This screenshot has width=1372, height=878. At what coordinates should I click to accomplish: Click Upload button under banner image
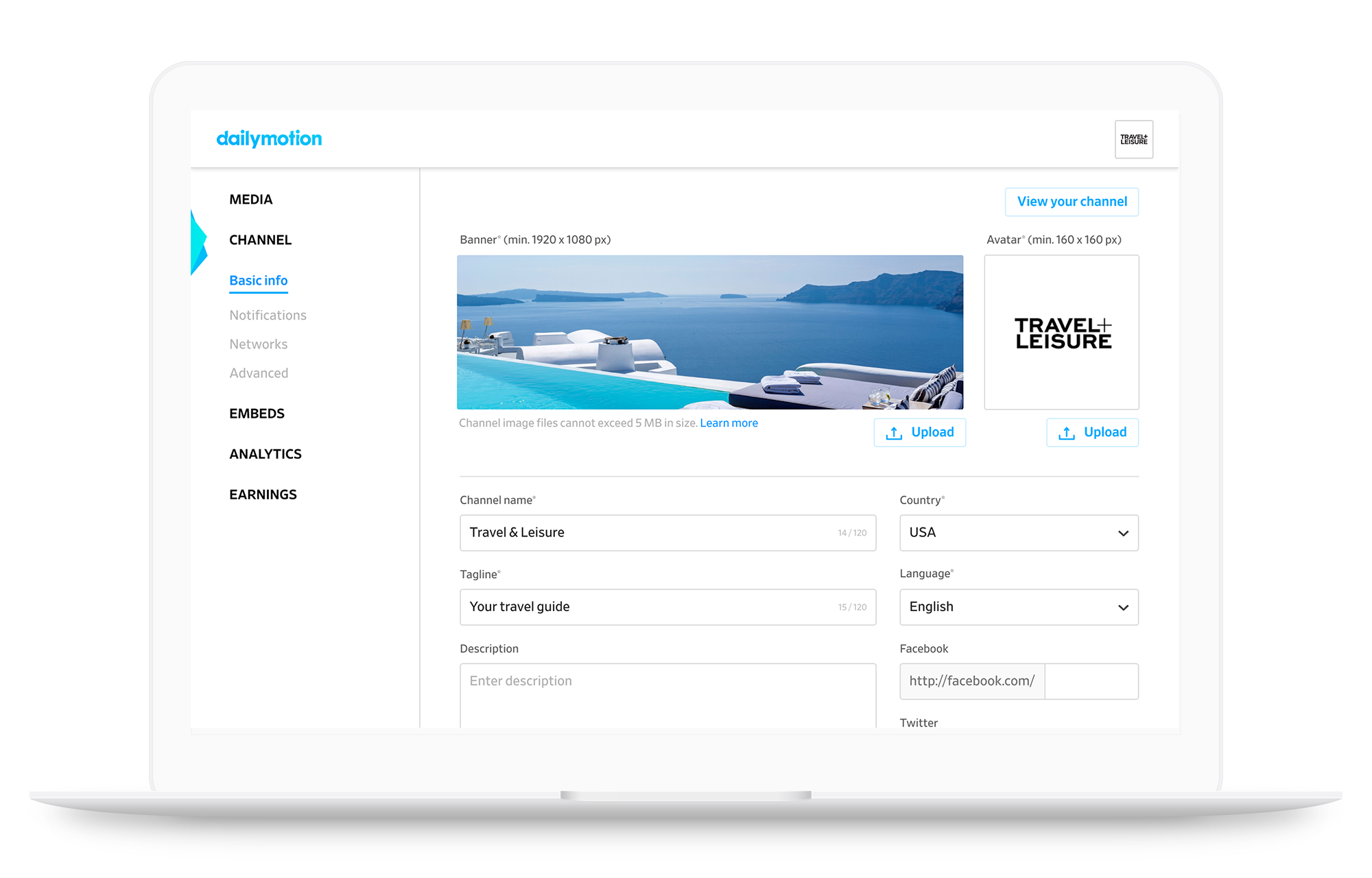[x=919, y=432]
